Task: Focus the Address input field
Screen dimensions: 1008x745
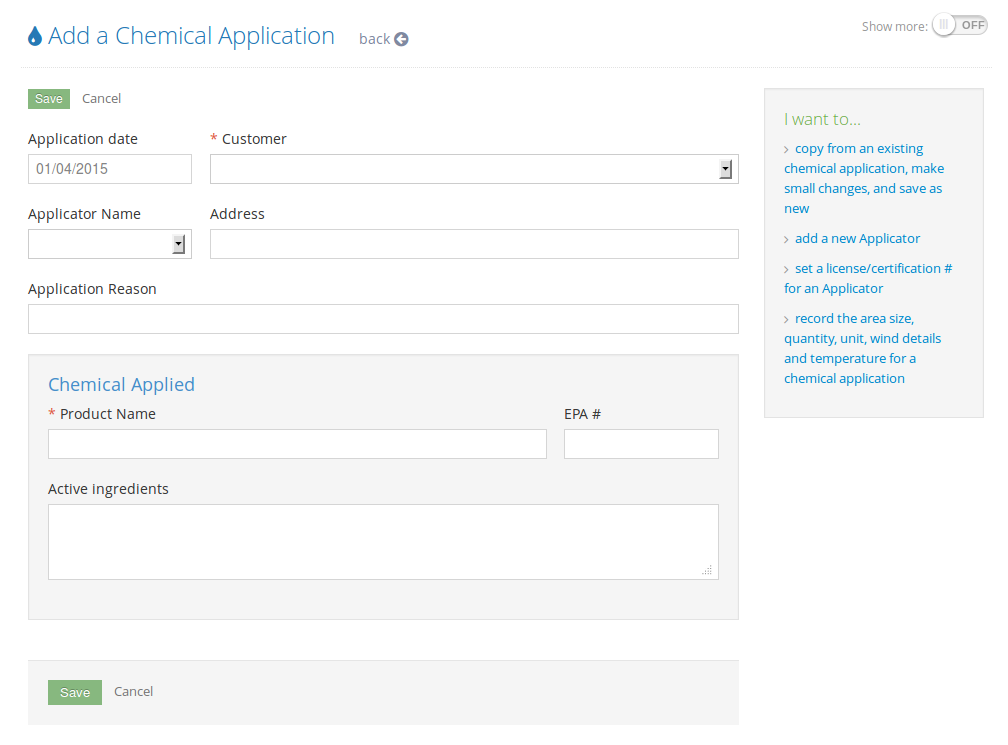Action: point(474,244)
